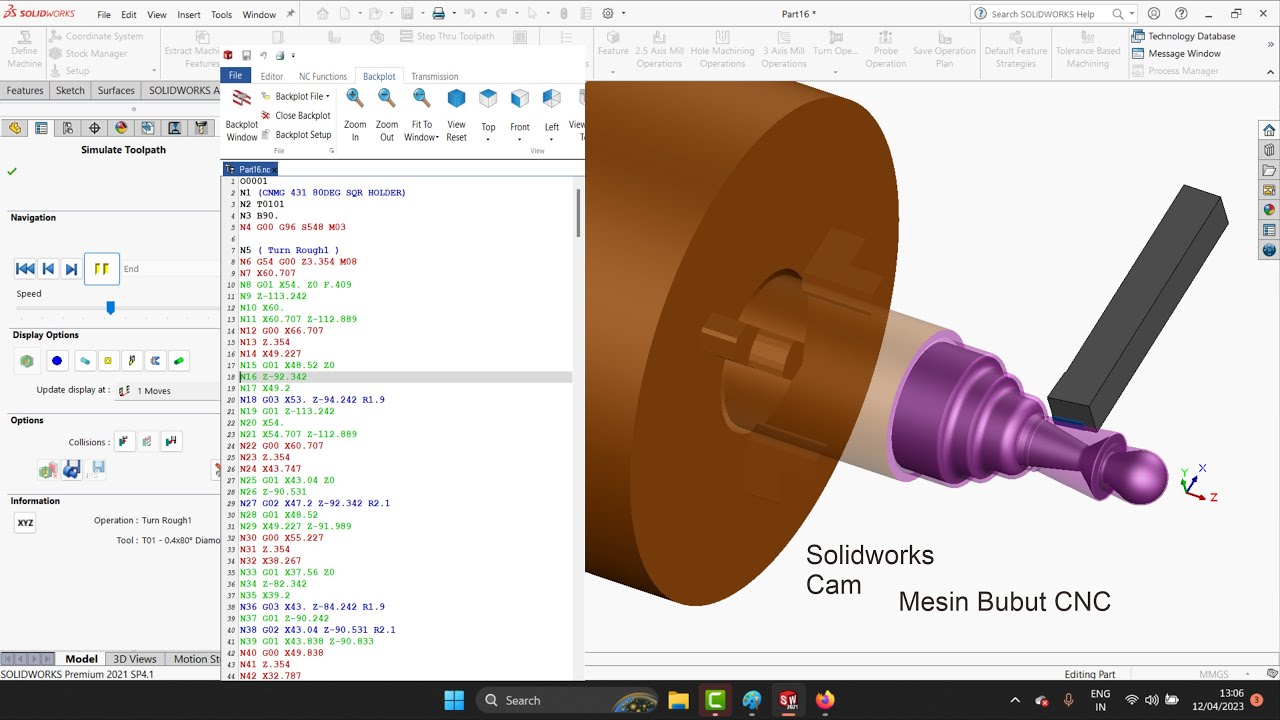The image size is (1280, 720).
Task: Click the Zoom In magnifier icon
Action: point(355,98)
